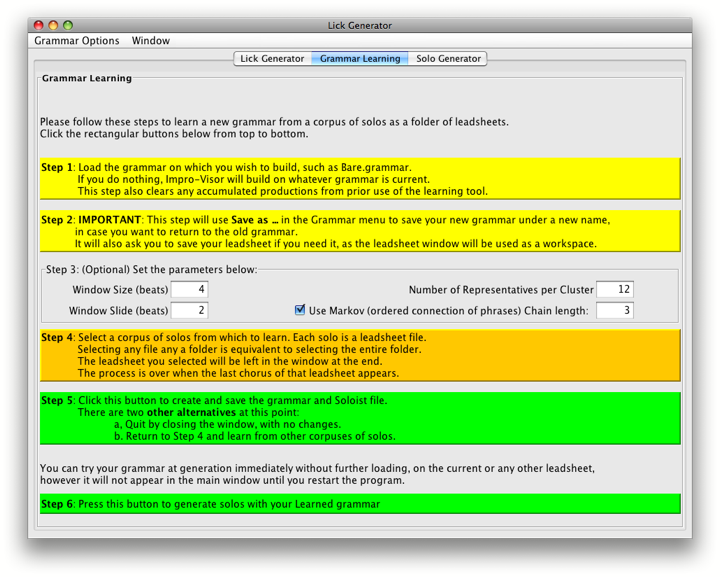
Task: Open the Window menu
Action: point(151,41)
